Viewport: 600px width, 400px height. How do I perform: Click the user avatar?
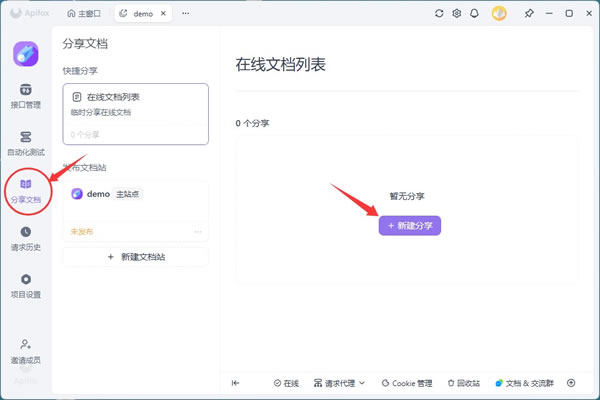coord(499,13)
